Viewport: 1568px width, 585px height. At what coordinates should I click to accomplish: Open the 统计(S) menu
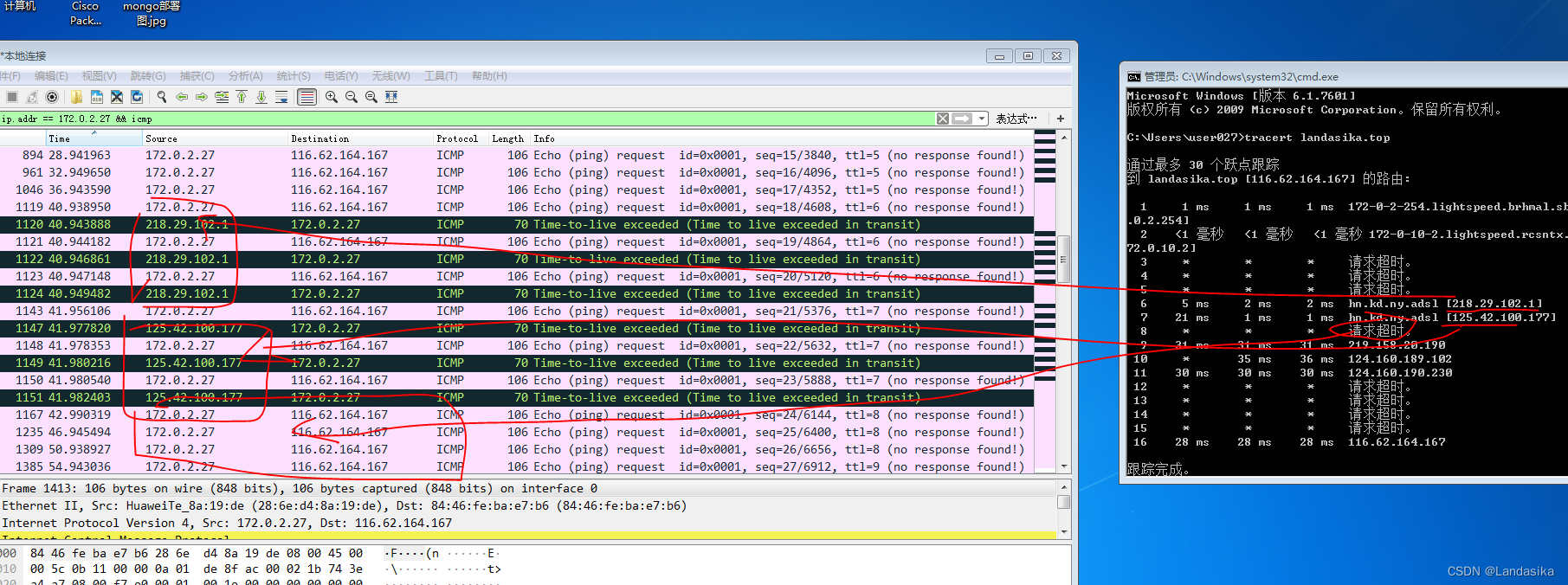point(294,76)
